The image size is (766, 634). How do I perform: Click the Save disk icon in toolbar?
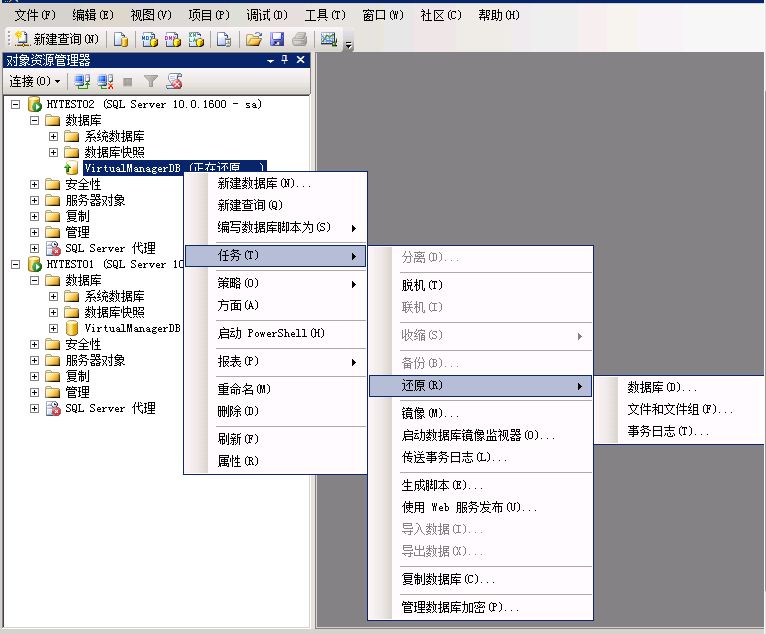[x=276, y=39]
